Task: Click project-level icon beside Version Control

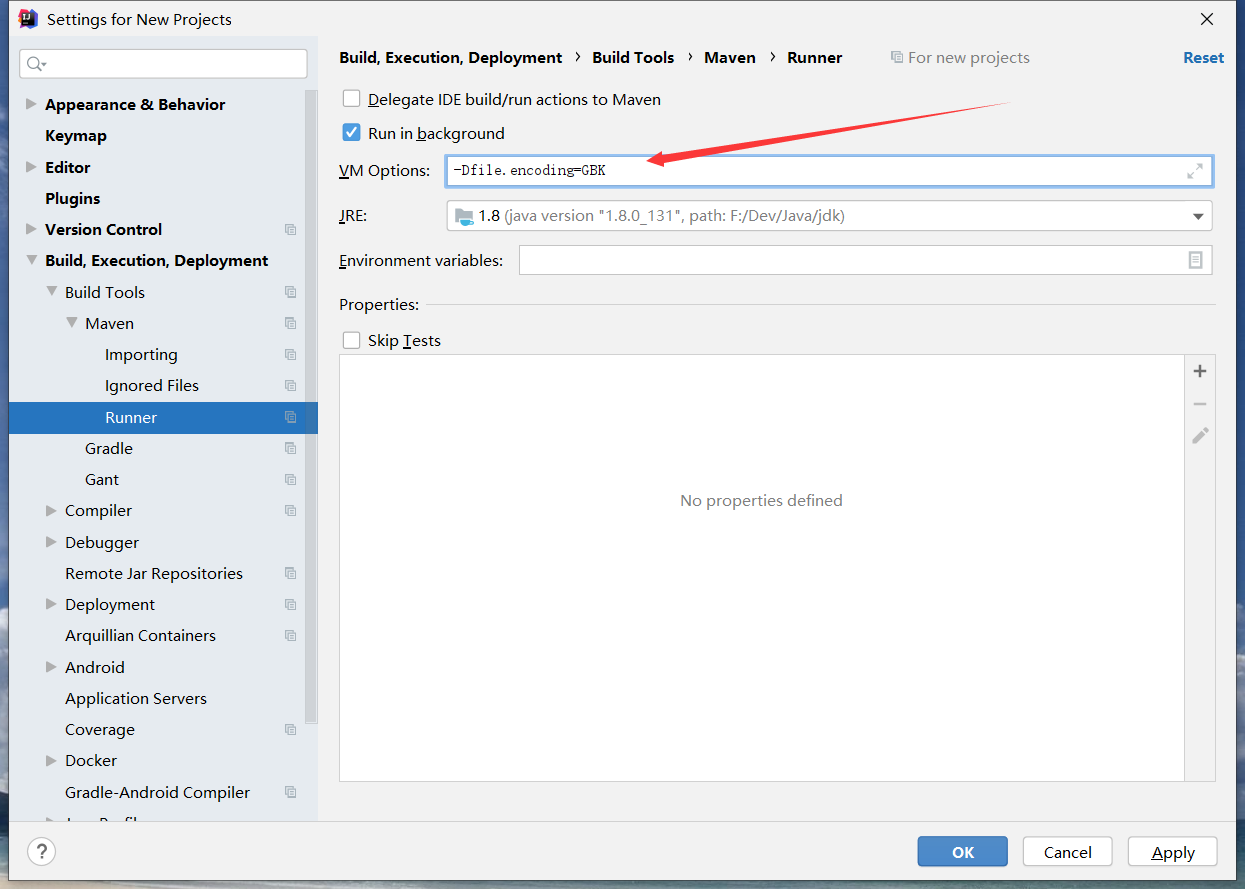Action: [x=290, y=230]
